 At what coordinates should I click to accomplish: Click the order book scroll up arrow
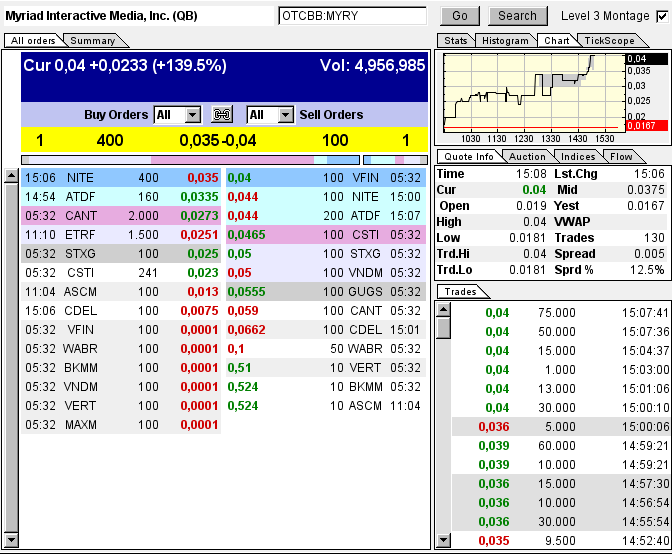click(12, 176)
